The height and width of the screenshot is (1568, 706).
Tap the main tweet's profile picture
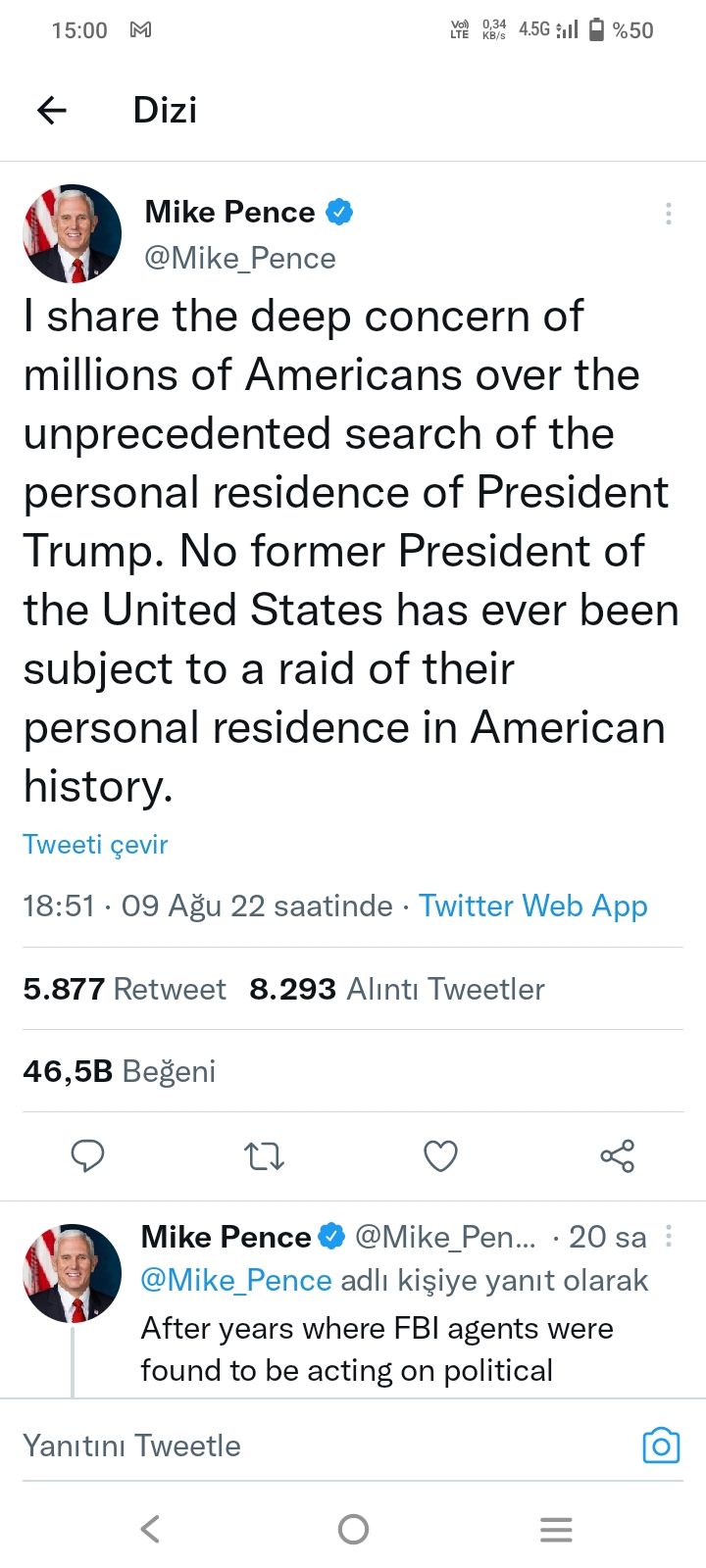pos(73,234)
